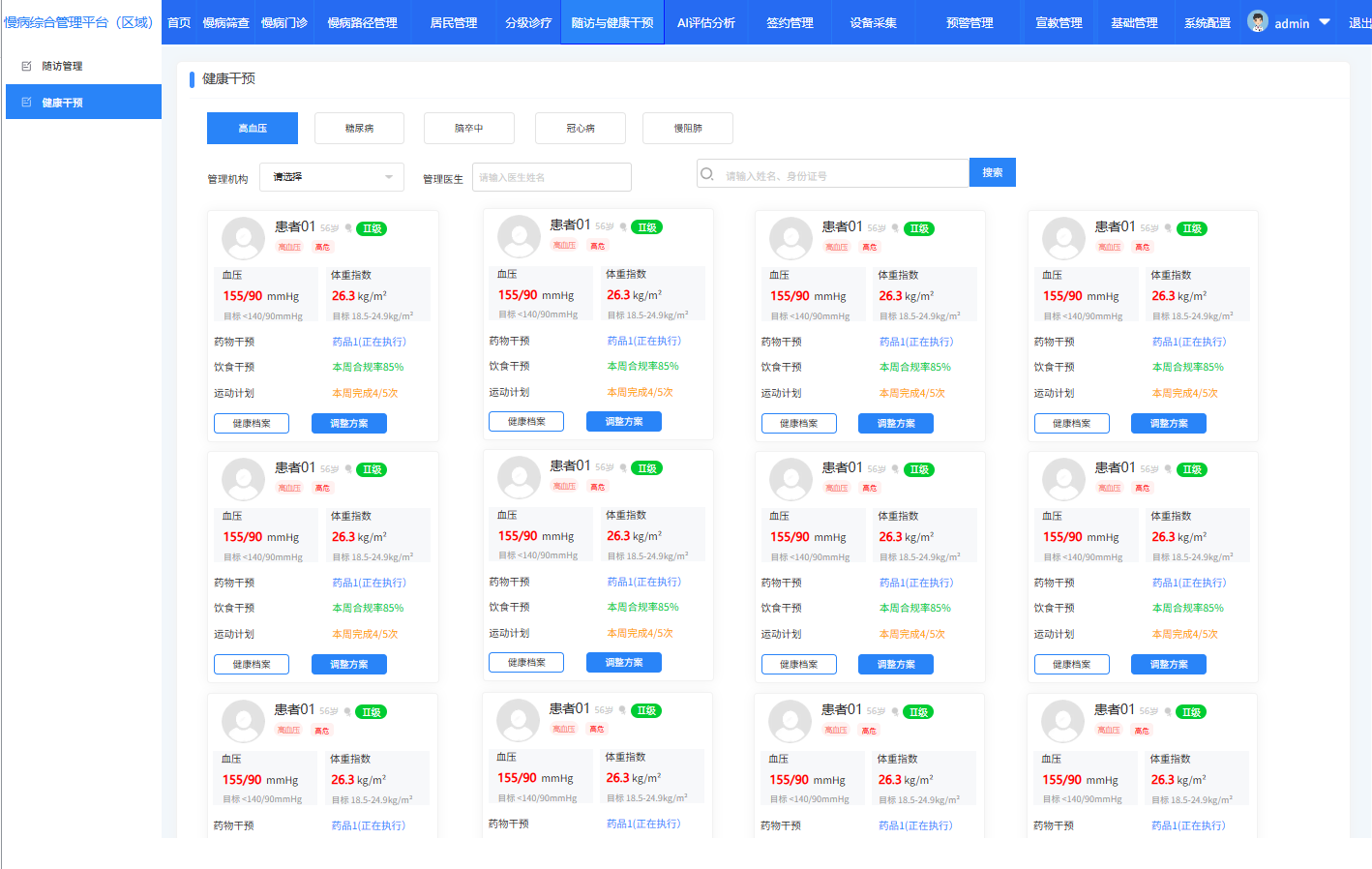The image size is (1372, 869).
Task: Choose the 冠心病 disease filter
Action: click(x=580, y=128)
